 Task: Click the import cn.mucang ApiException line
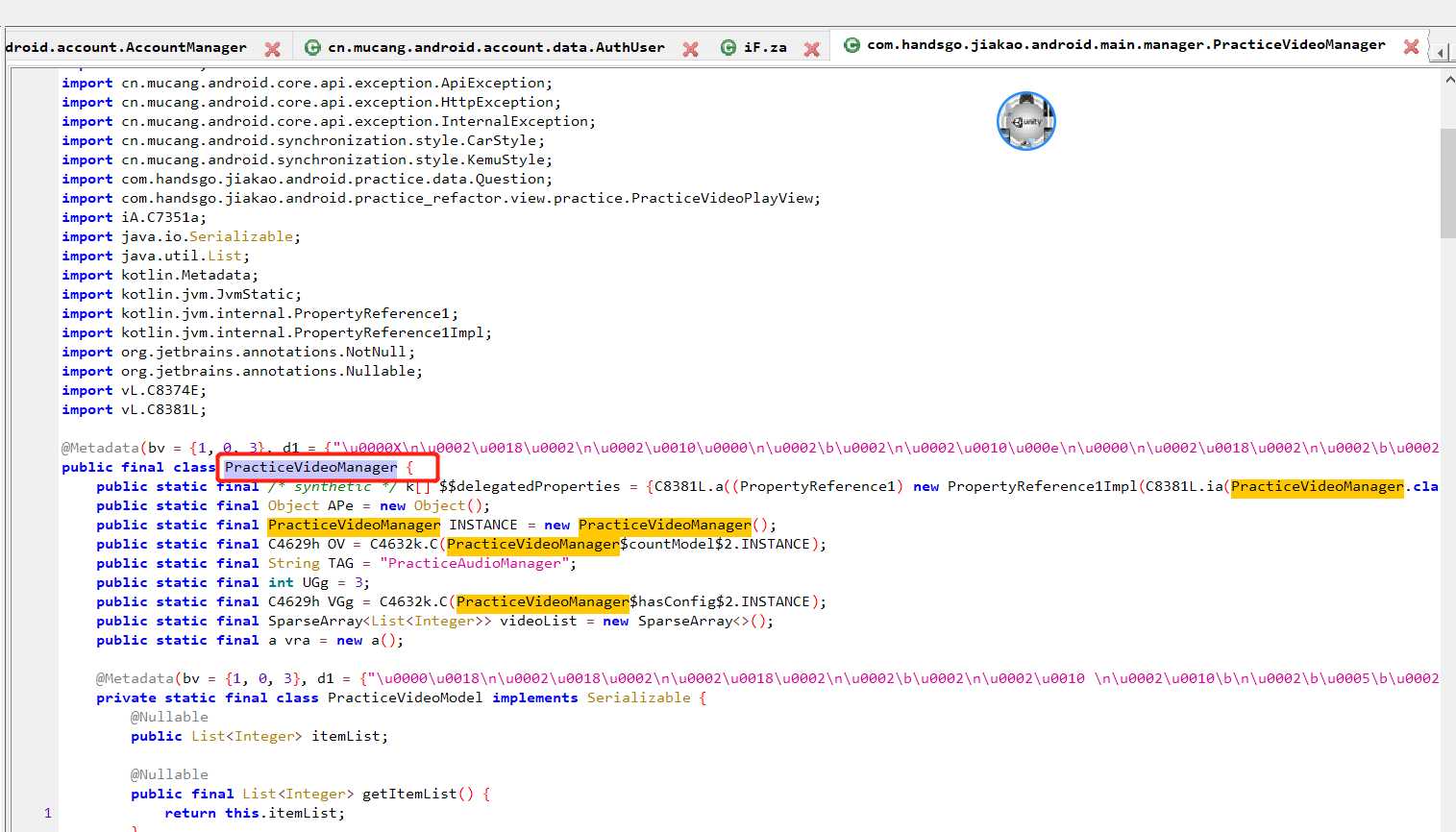click(308, 83)
